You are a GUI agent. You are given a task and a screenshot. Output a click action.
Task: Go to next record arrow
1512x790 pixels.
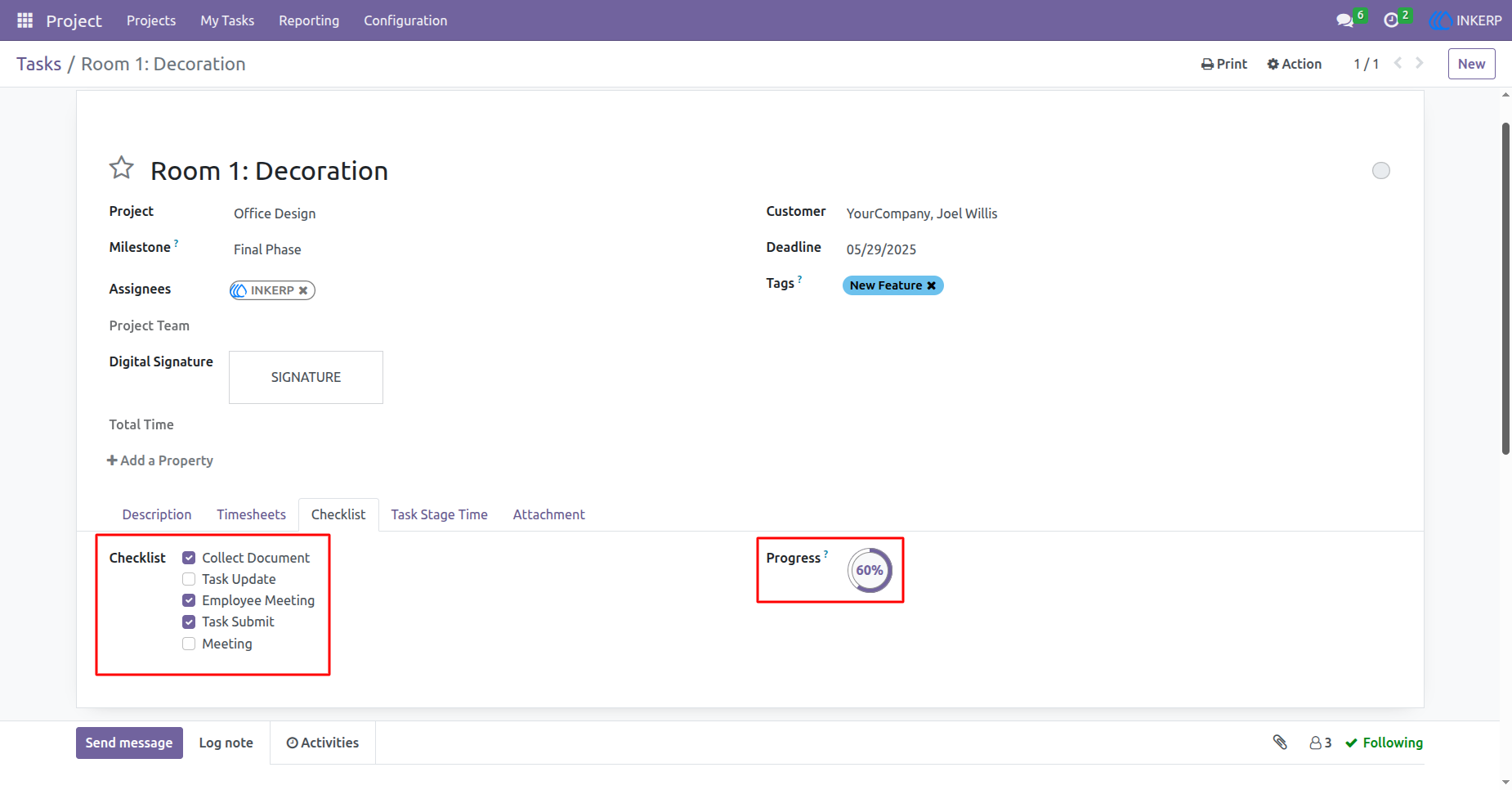coord(1420,63)
